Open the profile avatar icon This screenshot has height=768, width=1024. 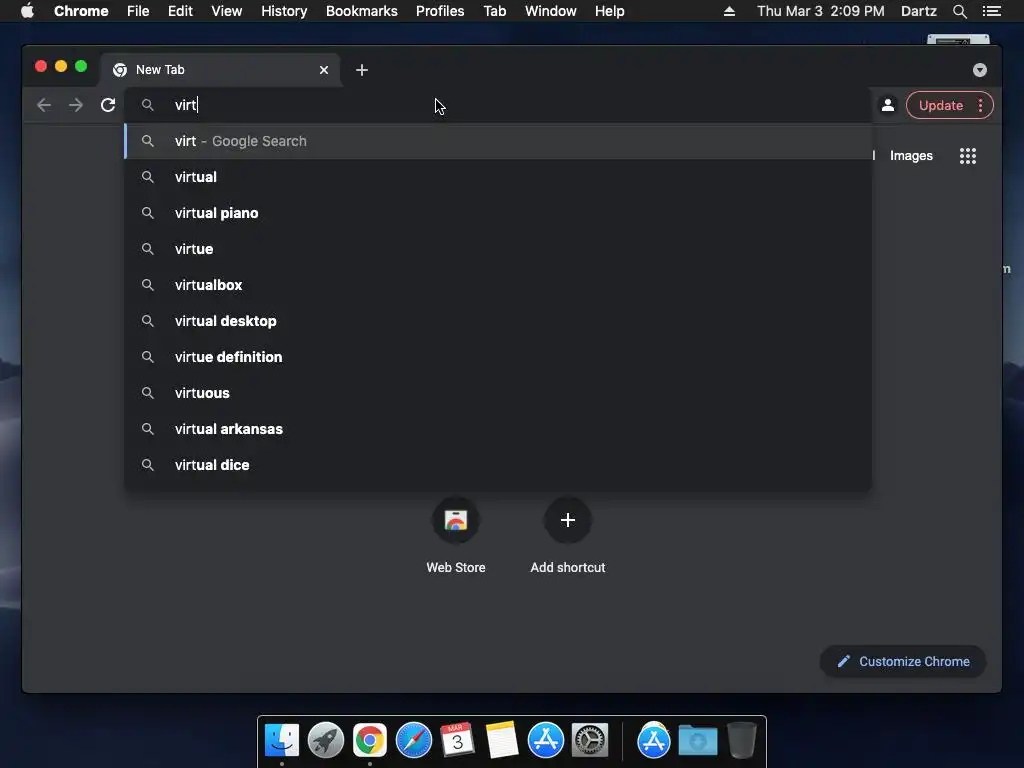pyautogui.click(x=888, y=105)
